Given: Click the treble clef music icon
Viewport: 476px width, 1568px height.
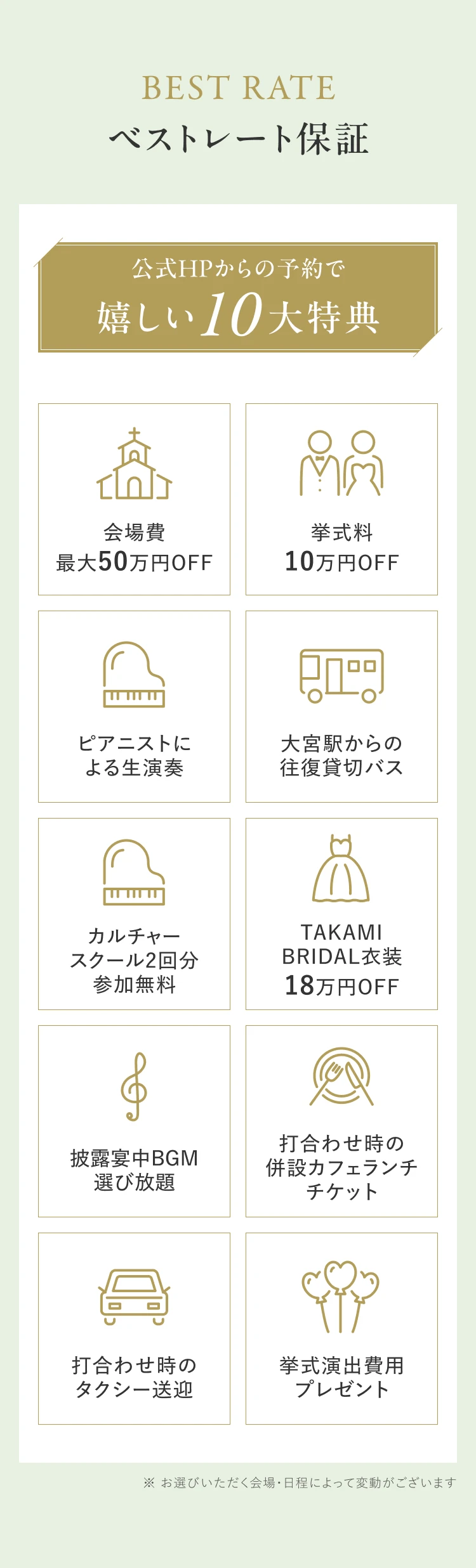Looking at the screenshot, I should 134,1086.
